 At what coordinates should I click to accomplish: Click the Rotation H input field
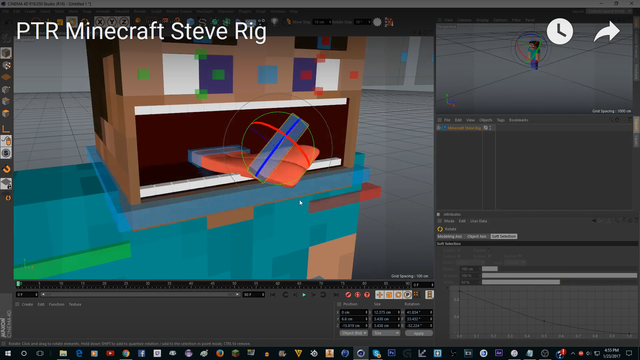point(419,312)
